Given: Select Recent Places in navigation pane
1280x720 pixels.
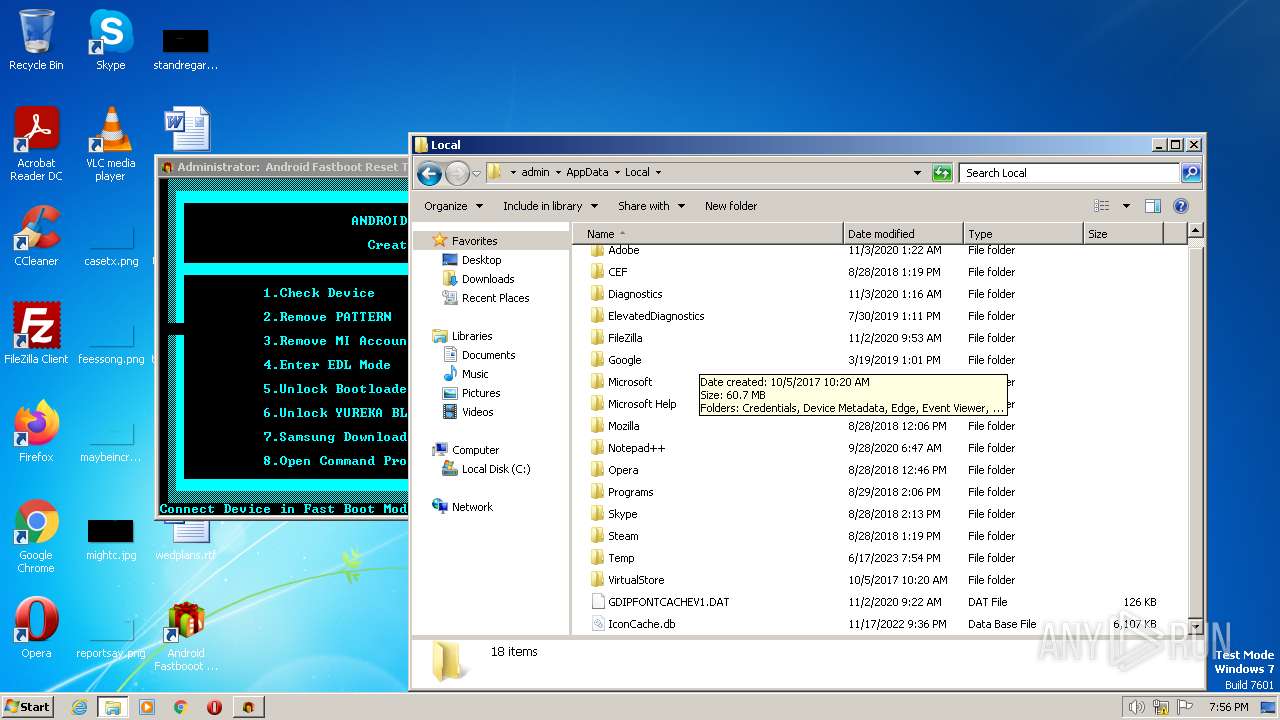Looking at the screenshot, I should [x=495, y=298].
